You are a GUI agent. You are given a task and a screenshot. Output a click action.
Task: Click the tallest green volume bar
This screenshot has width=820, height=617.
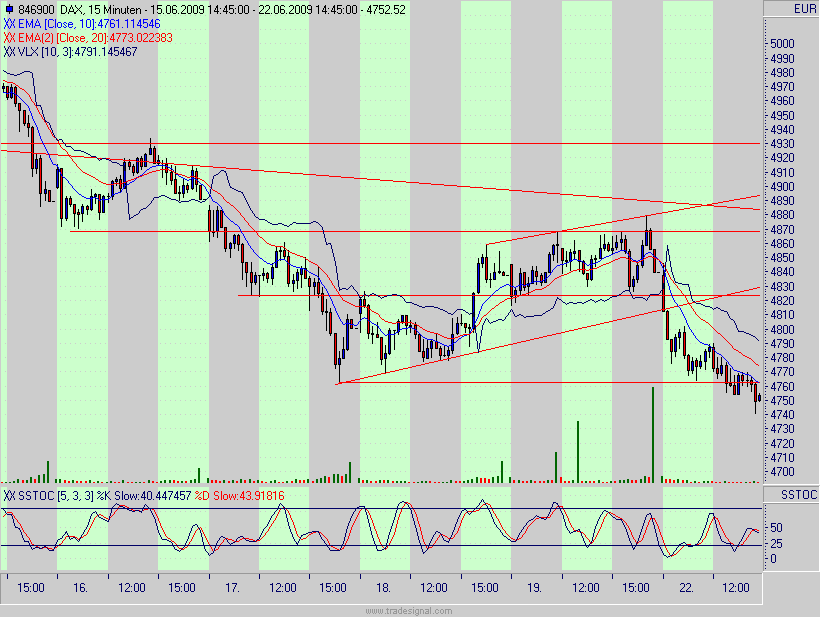pos(653,435)
